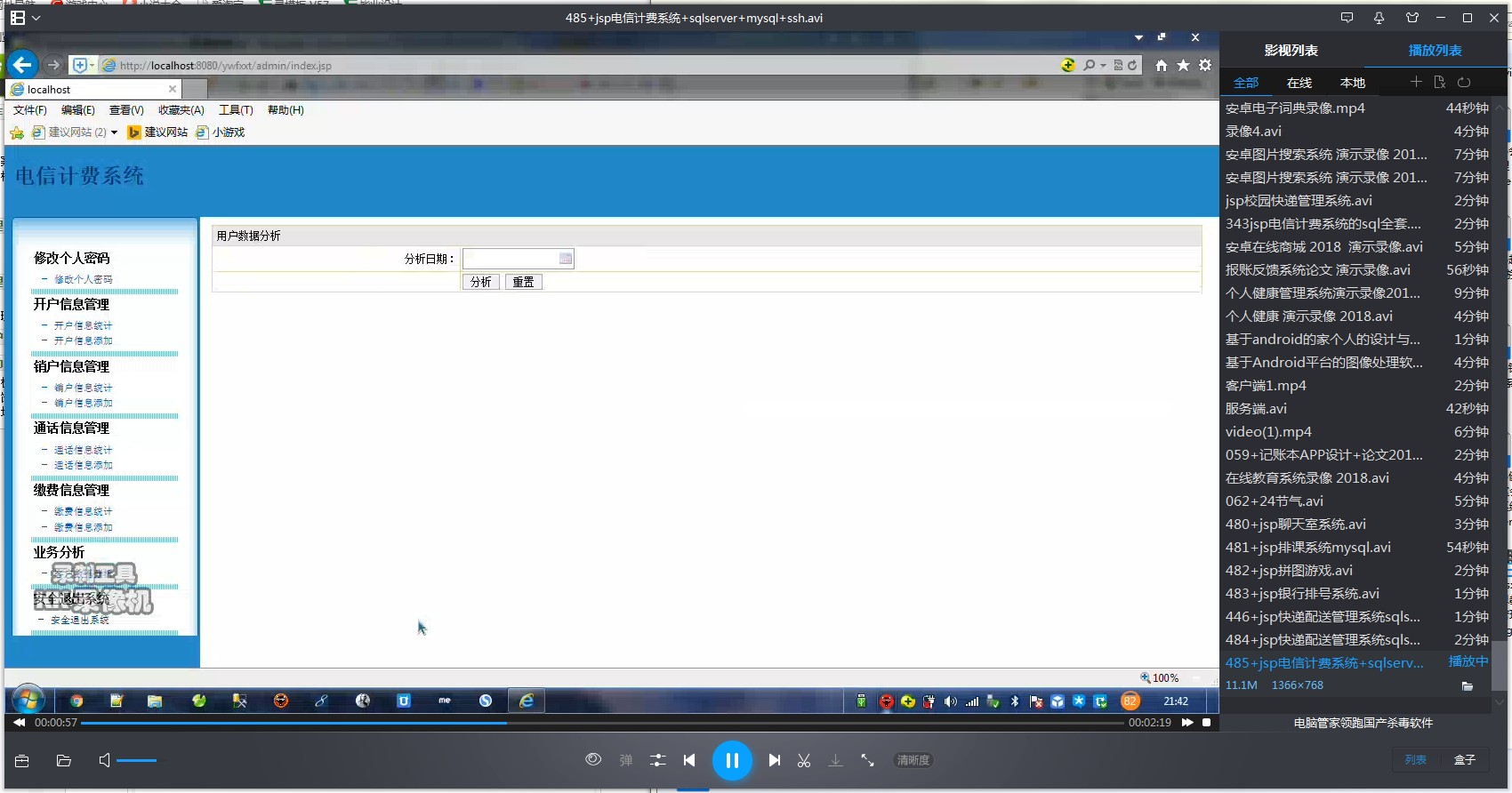Open the 通话信息统计 sidebar link
The image size is (1512, 793).
pyautogui.click(x=84, y=450)
